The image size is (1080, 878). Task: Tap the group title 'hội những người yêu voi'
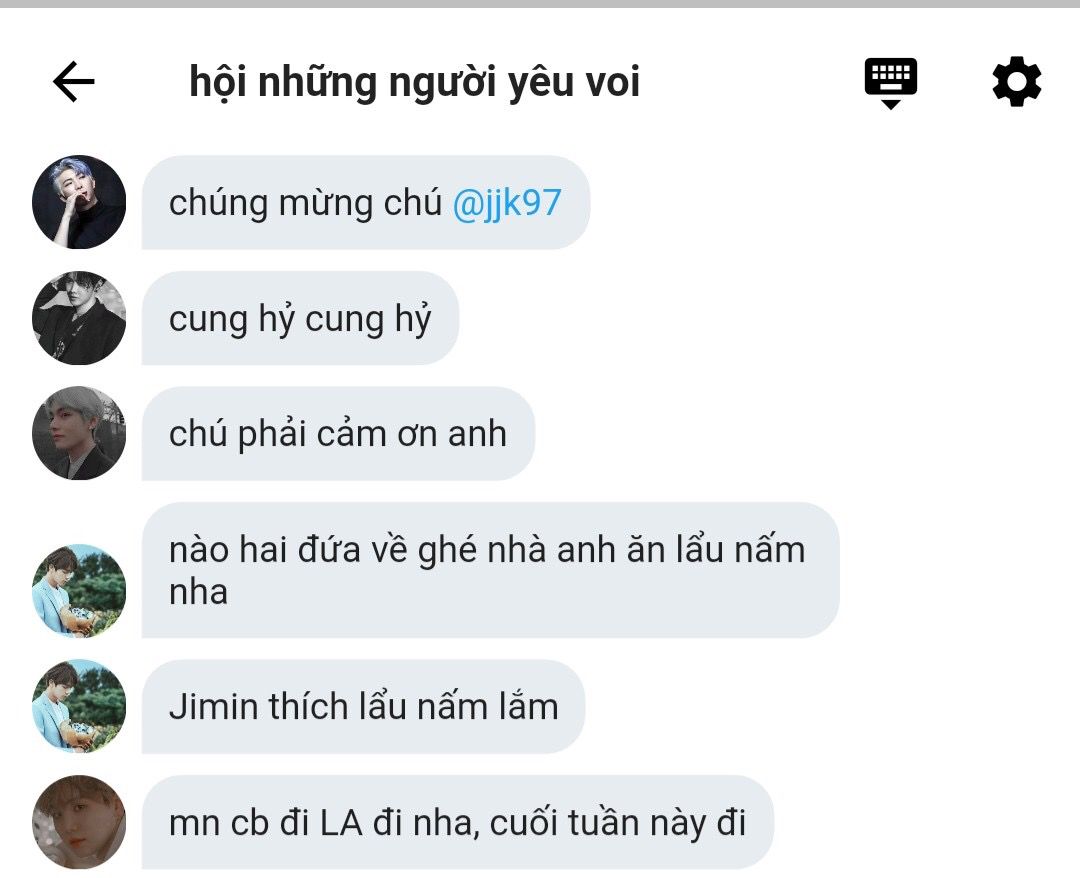tap(415, 81)
